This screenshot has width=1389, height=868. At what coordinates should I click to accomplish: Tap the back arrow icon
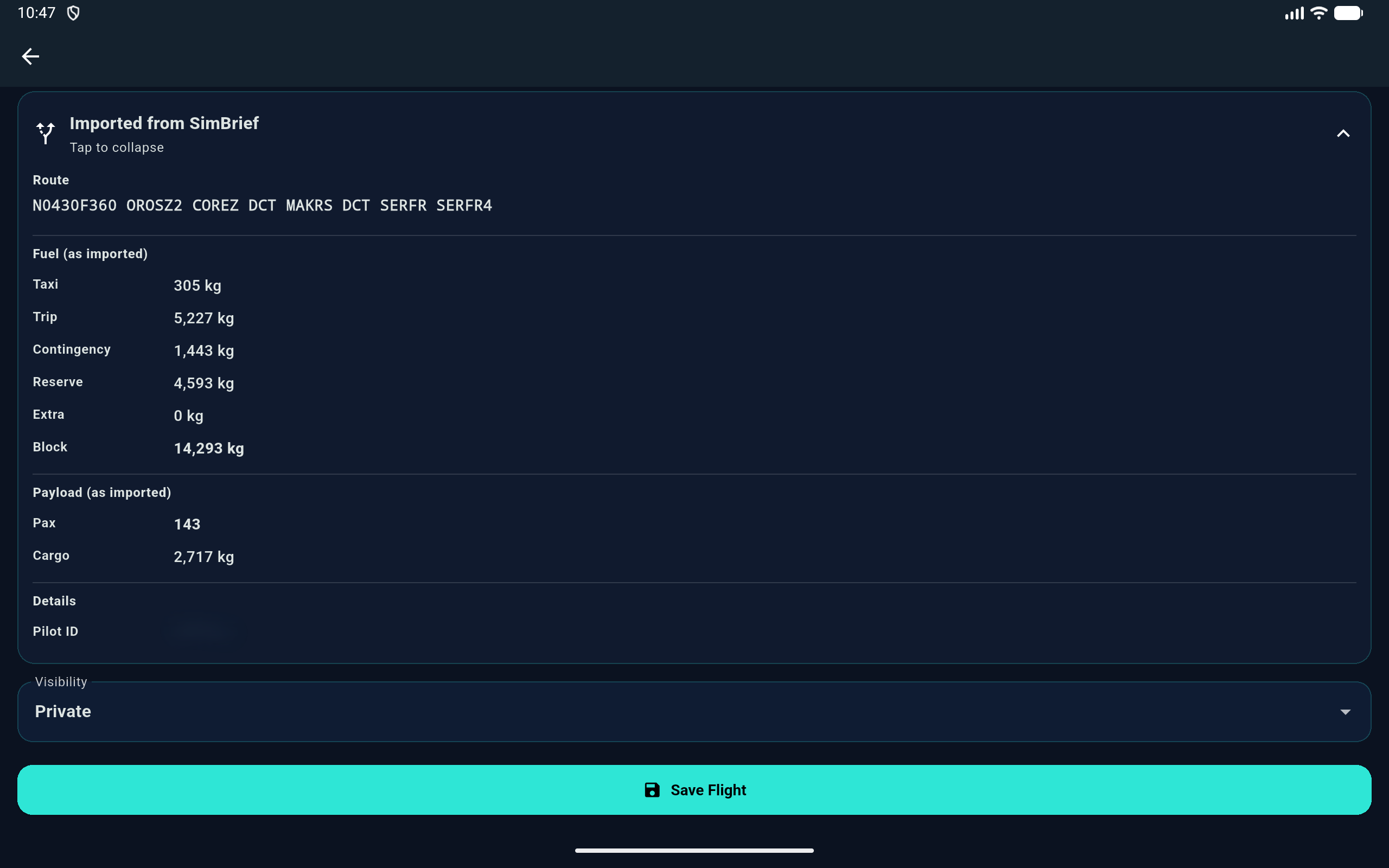coord(30,56)
